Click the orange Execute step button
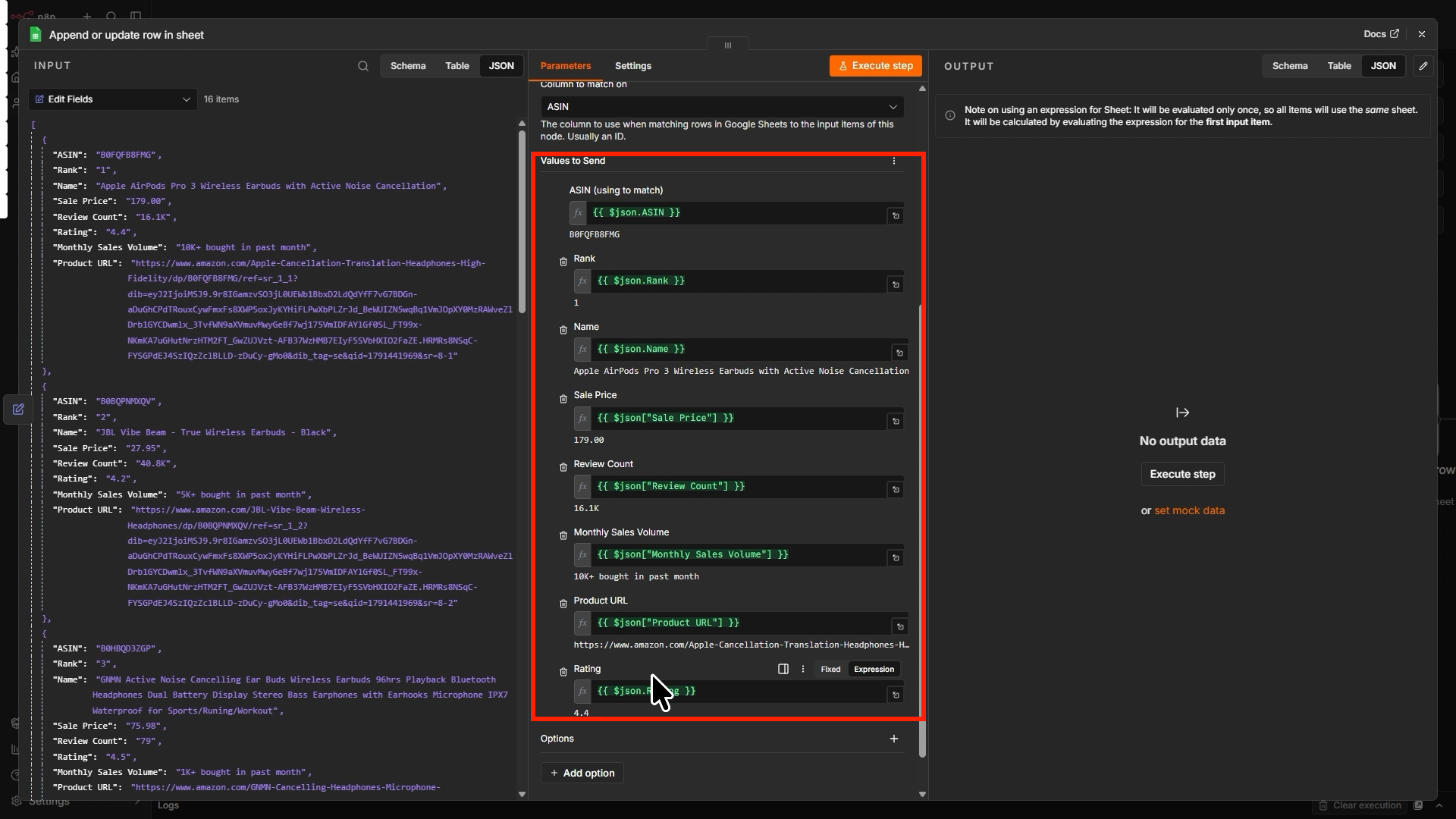Screen dimensions: 1456x819 876,66
